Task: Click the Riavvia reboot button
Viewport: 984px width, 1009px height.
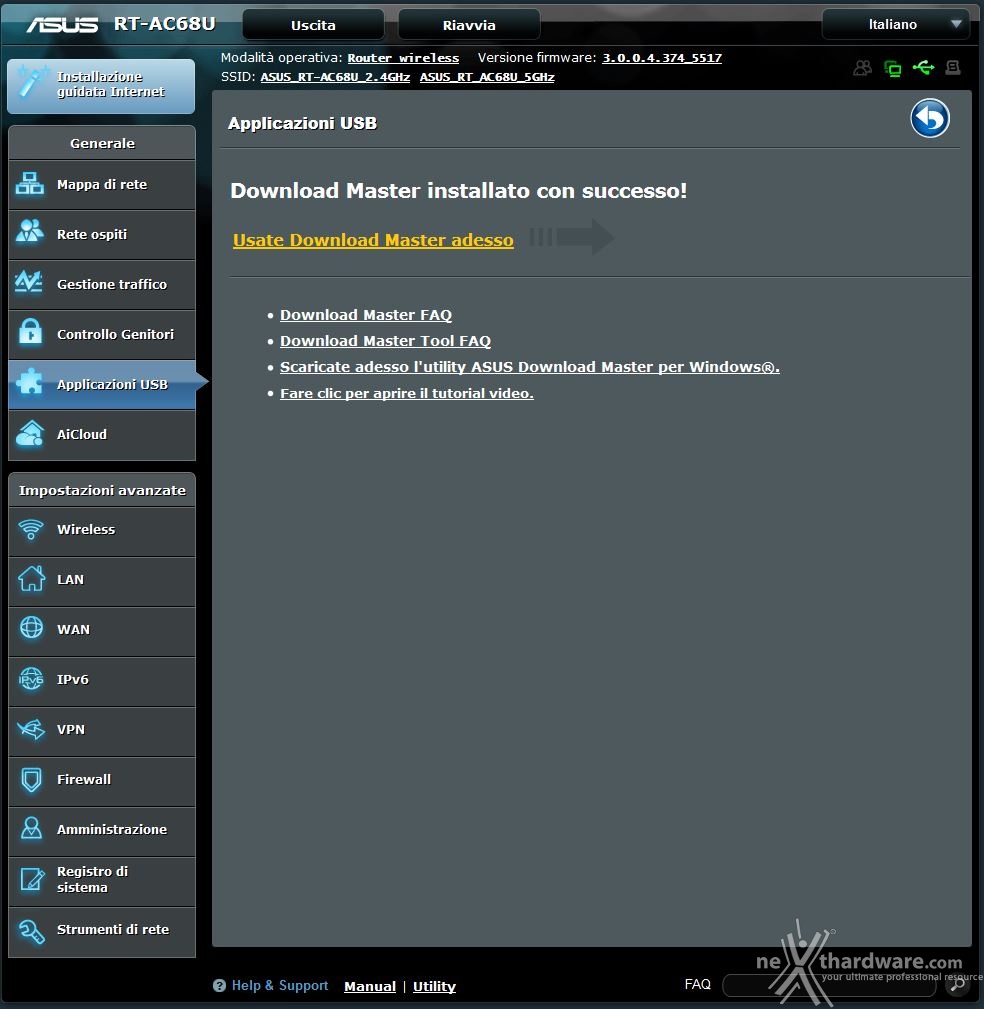Action: click(x=469, y=25)
